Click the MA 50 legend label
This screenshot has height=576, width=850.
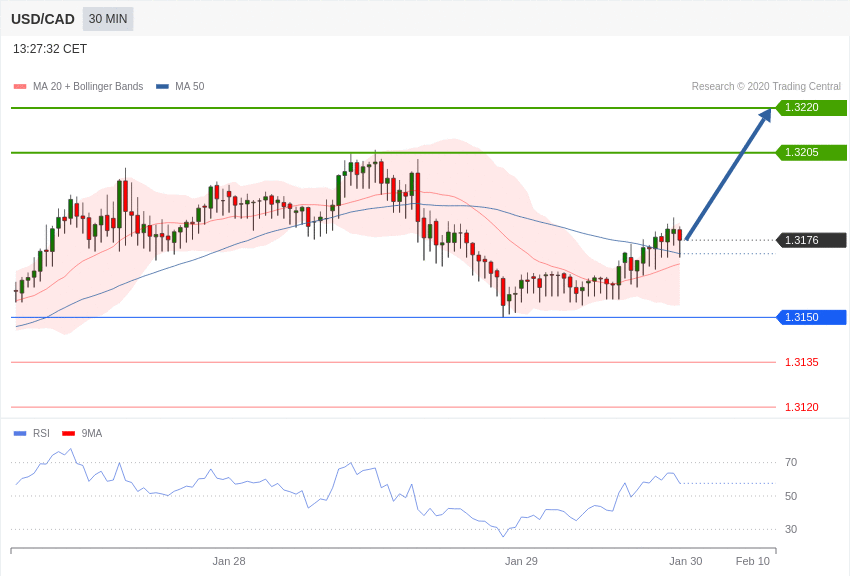click(190, 86)
